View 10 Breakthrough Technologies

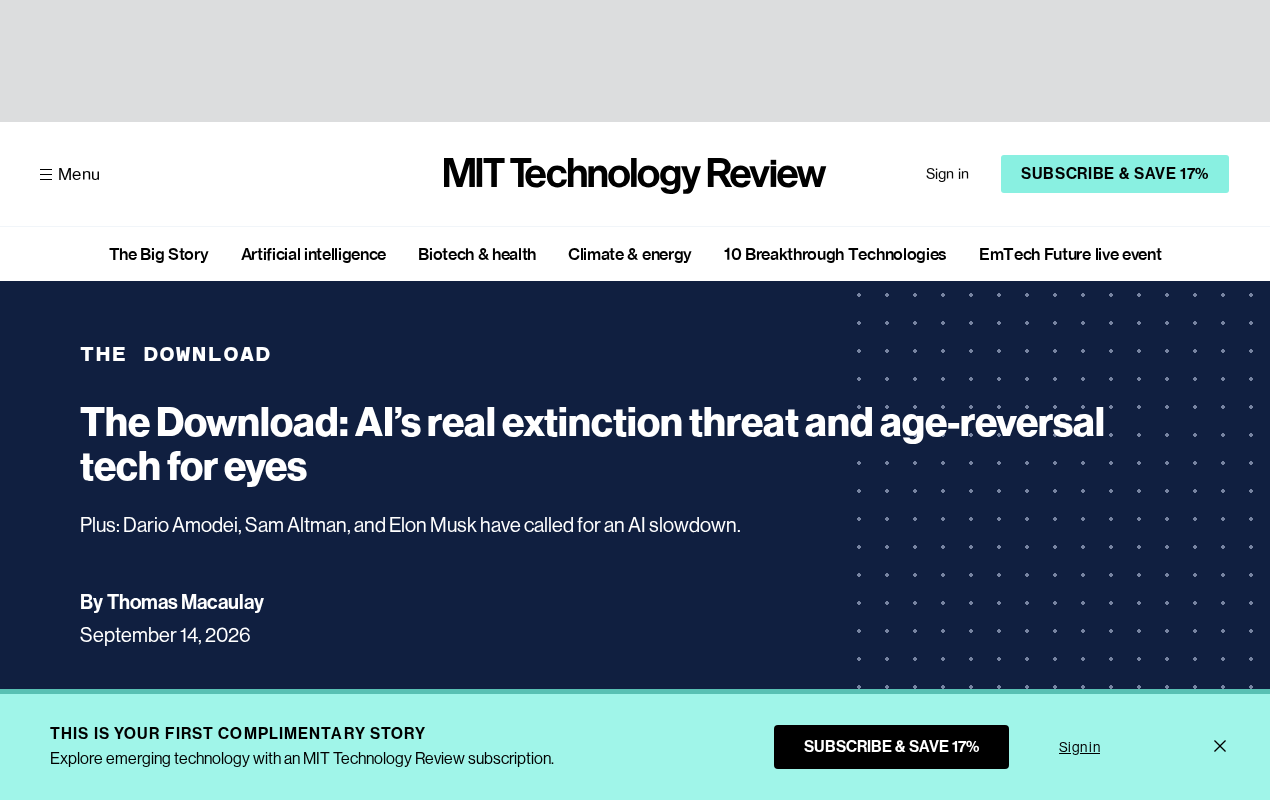835,254
